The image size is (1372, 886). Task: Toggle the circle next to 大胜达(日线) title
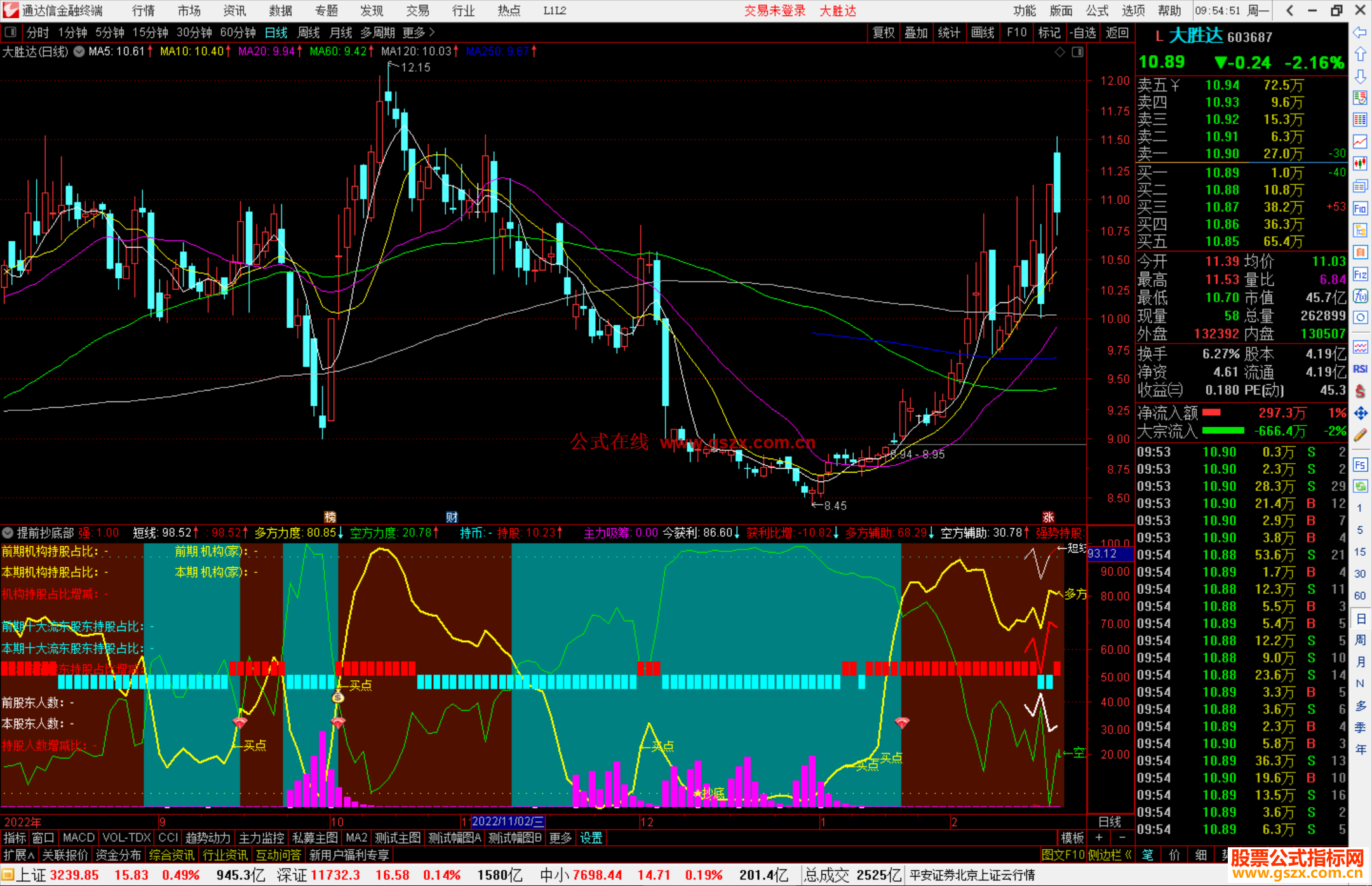(x=79, y=51)
